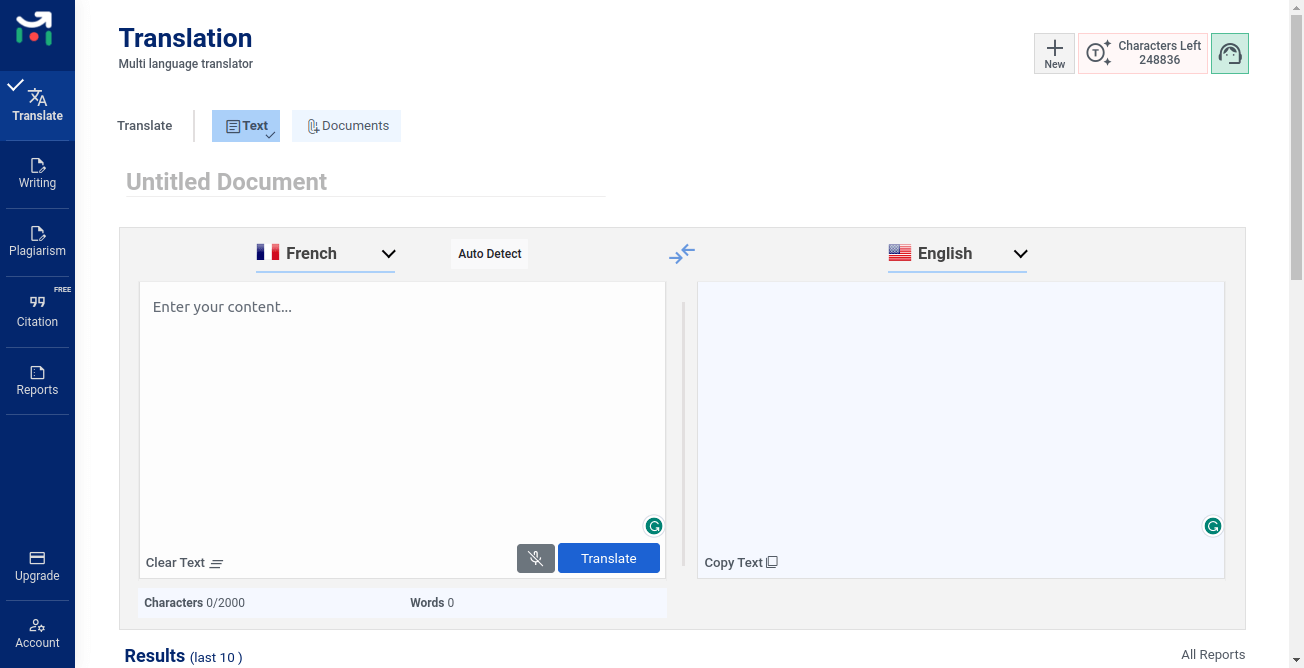Viewport: 1304px width, 668px height.
Task: Open customer support via the headset icon
Action: tap(1230, 52)
